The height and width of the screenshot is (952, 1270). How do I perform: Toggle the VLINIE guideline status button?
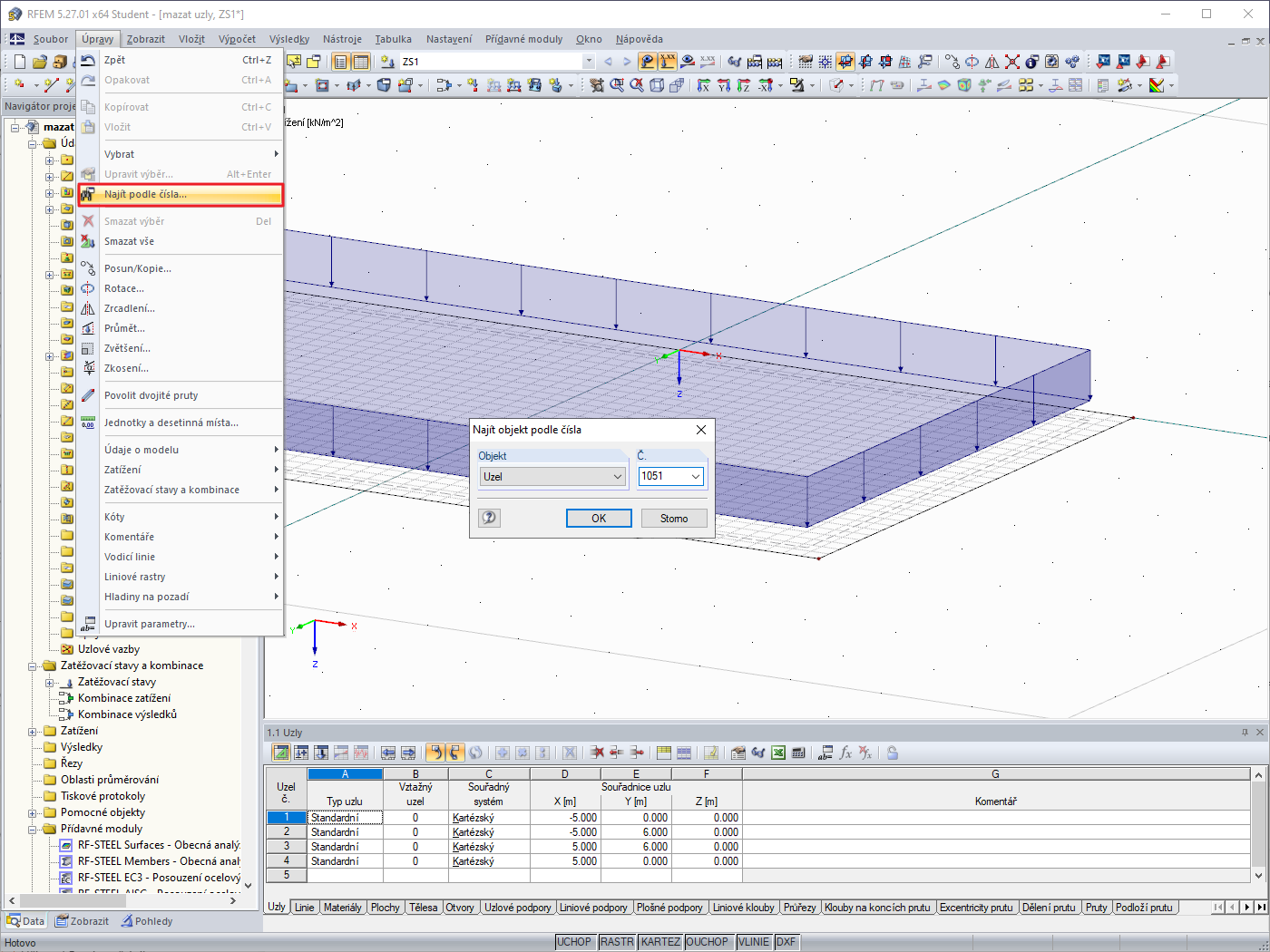tap(754, 942)
